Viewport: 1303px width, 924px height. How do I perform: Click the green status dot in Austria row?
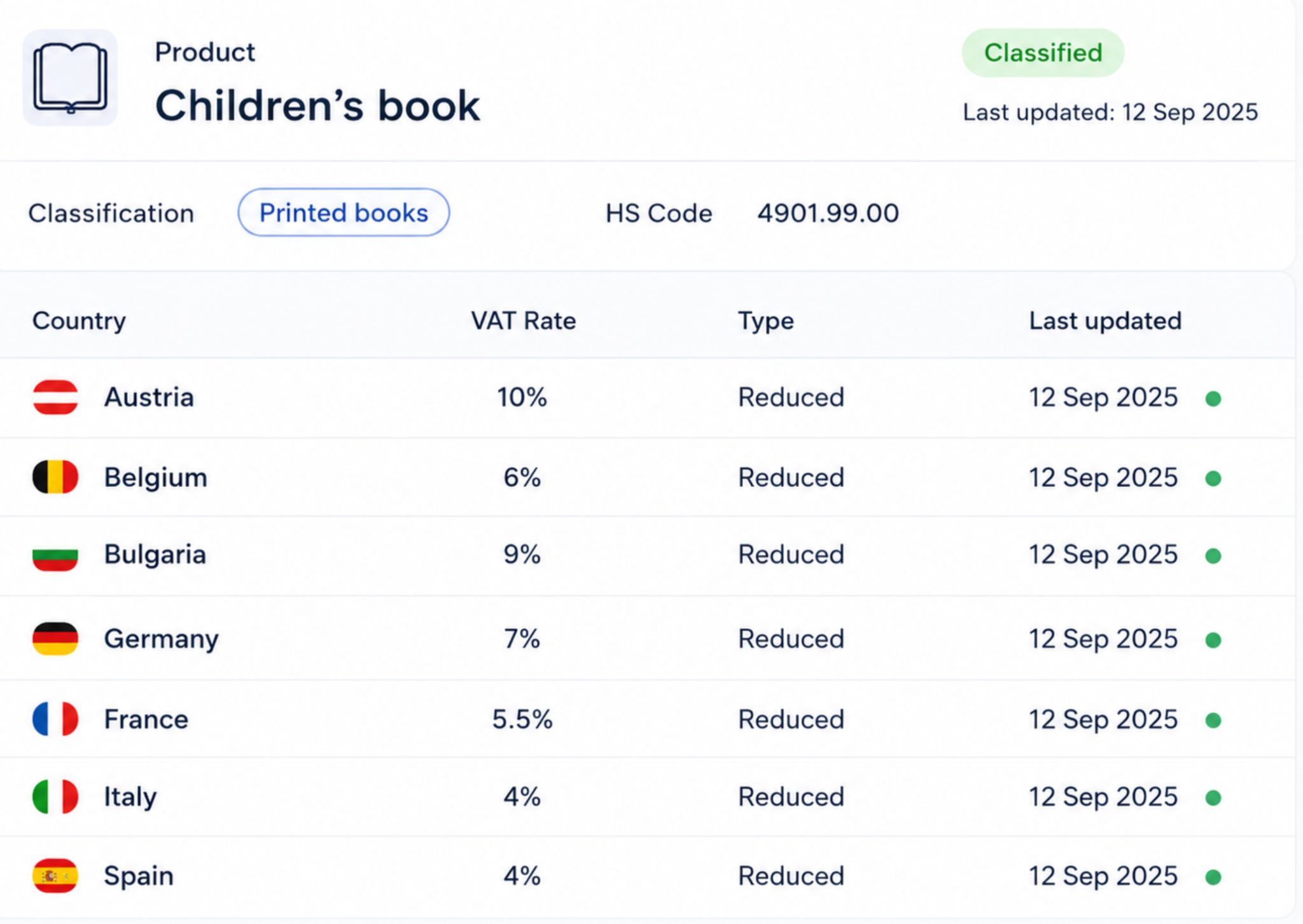[1213, 399]
